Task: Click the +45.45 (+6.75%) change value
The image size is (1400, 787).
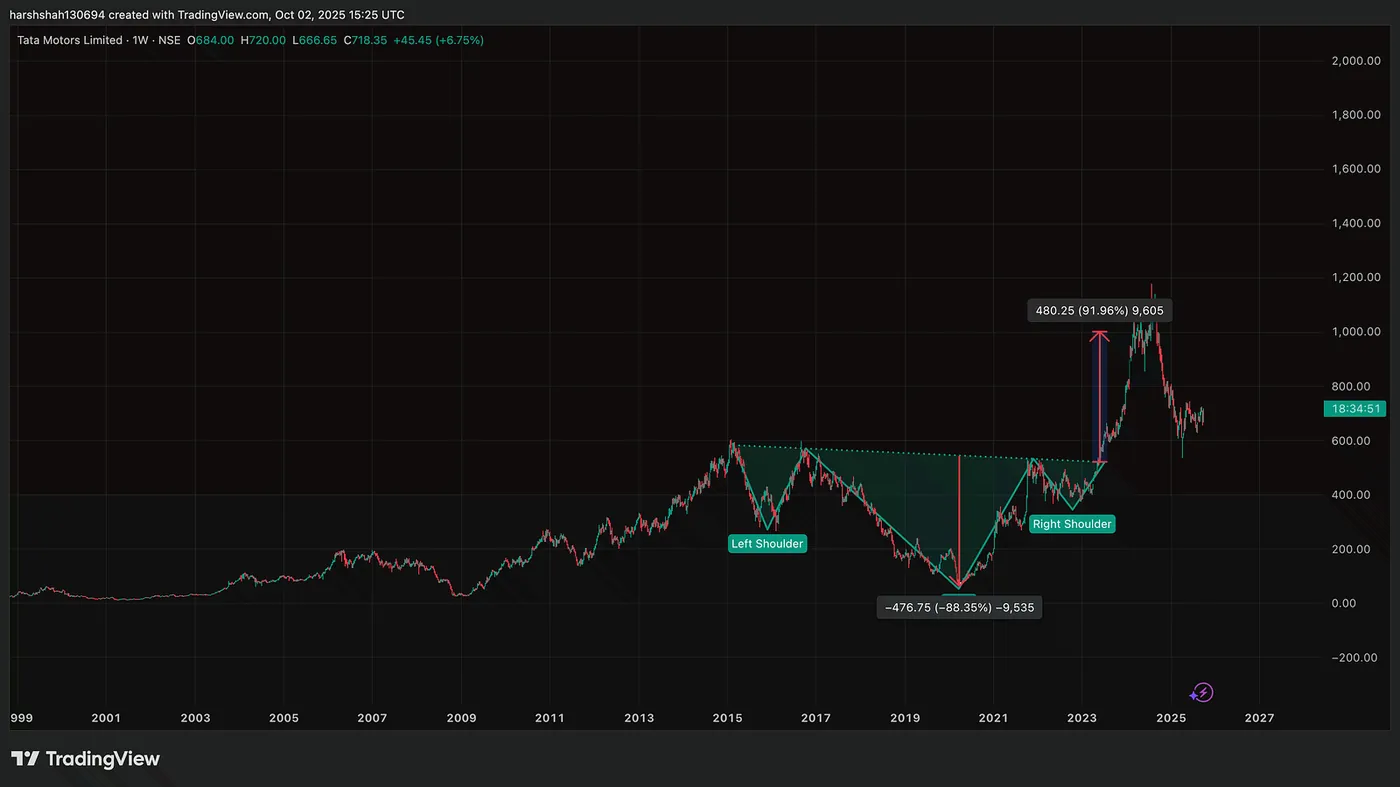Action: pyautogui.click(x=439, y=40)
